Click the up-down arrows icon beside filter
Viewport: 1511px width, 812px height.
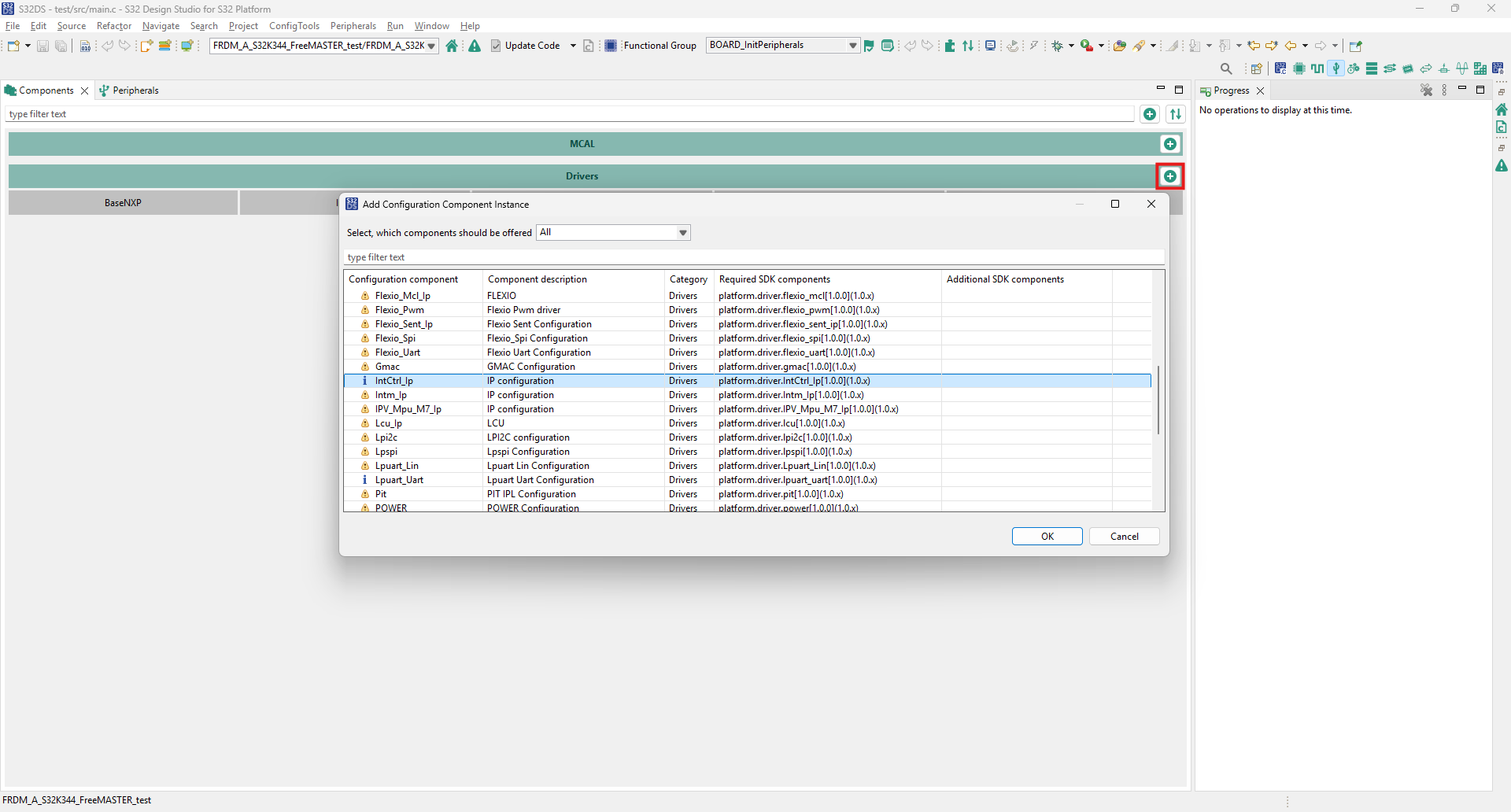point(1176,114)
